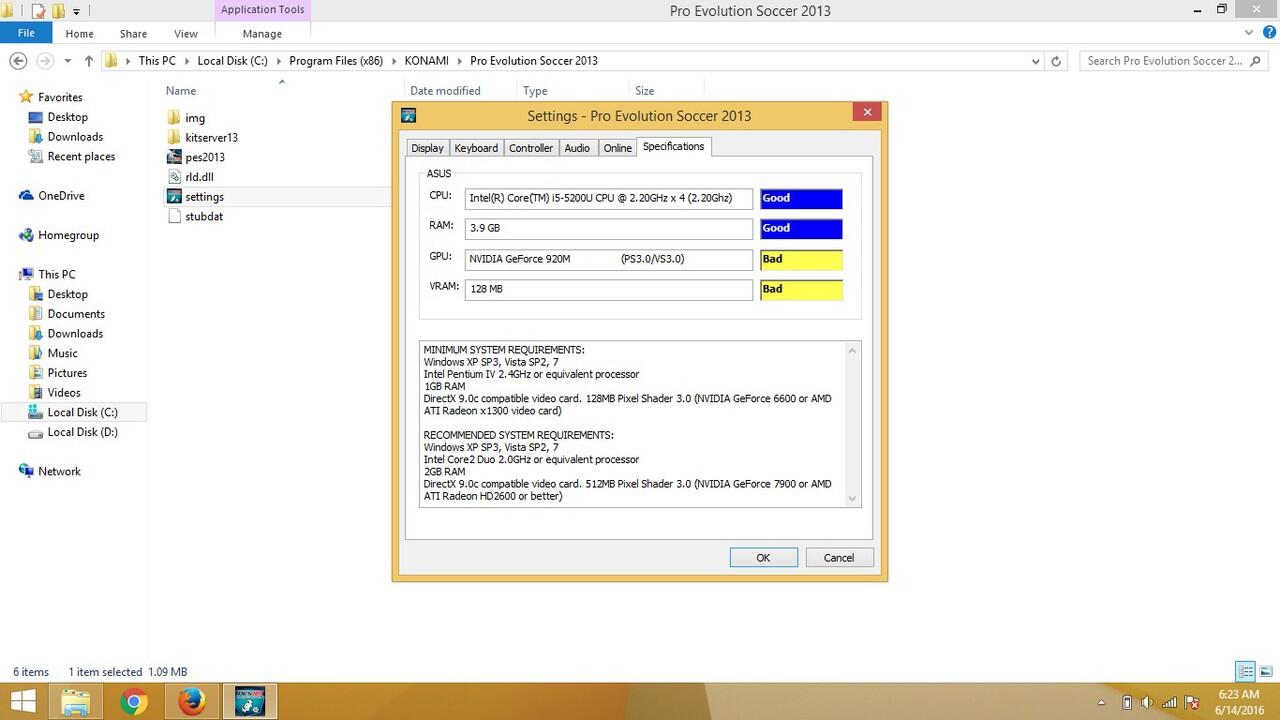
Task: Expand breadcrumb arrow after Program Files (x86)
Action: click(x=395, y=61)
